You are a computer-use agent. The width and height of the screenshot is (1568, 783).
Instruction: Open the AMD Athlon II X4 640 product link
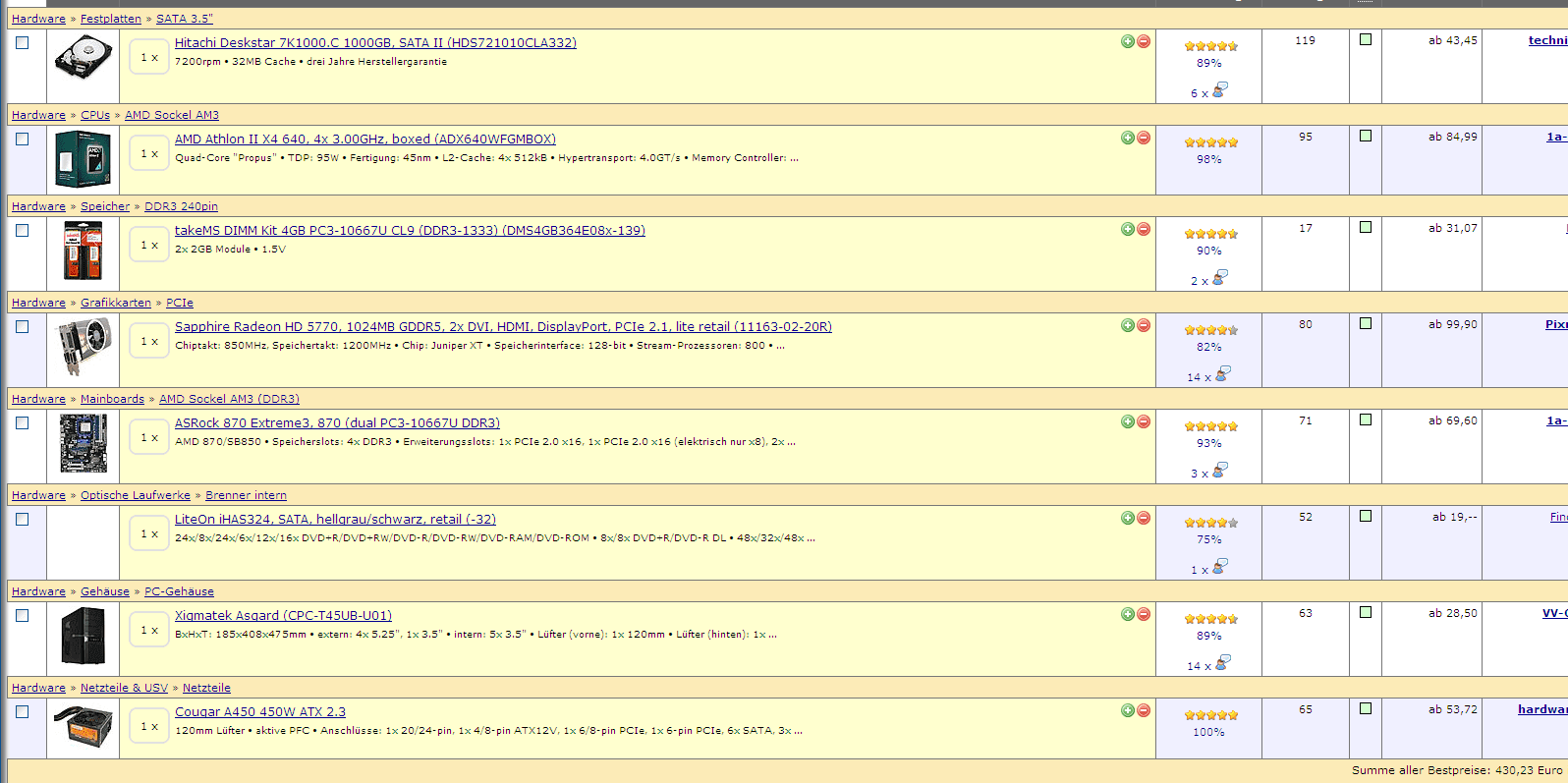tap(365, 140)
